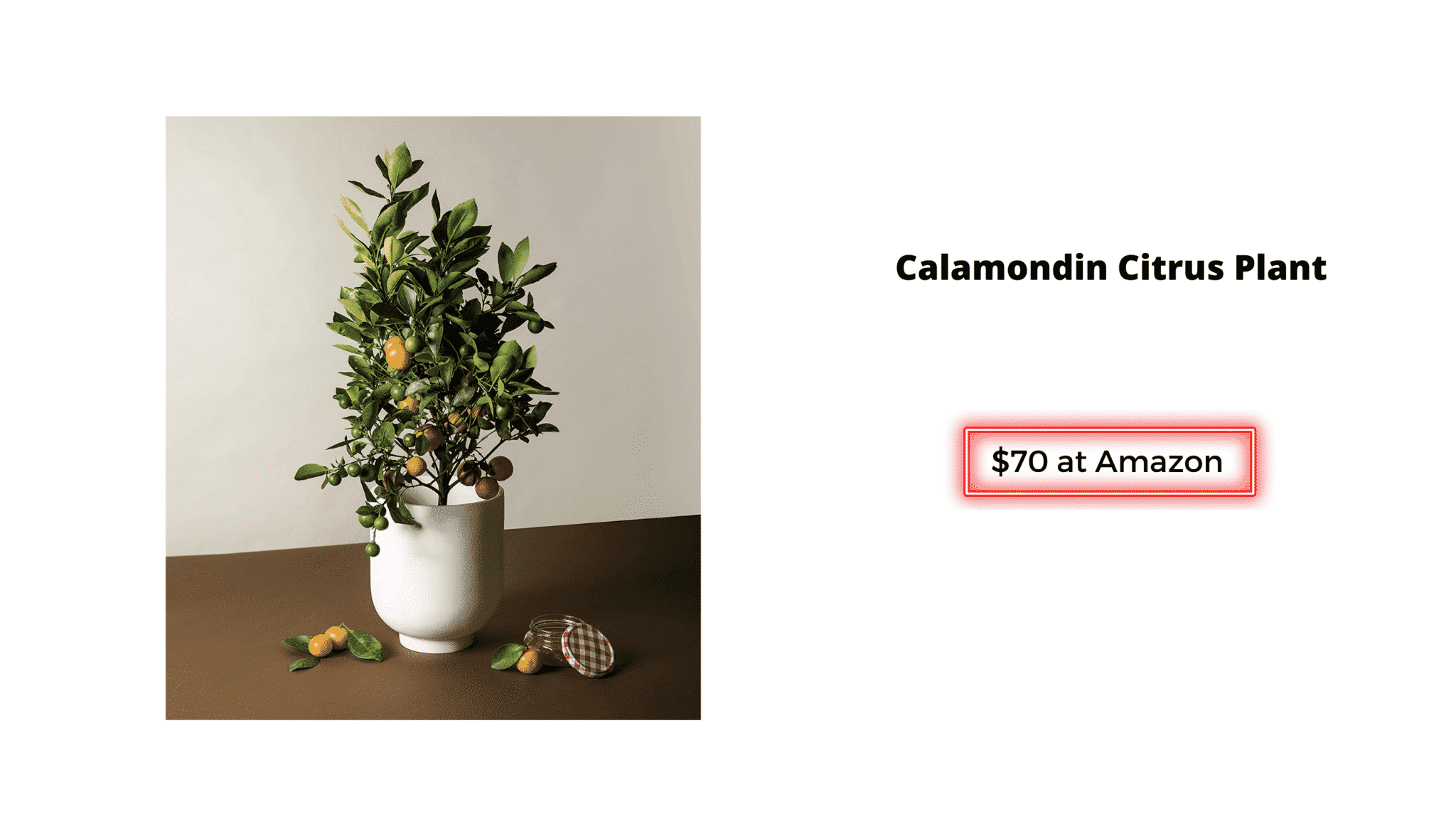Viewport: 1456px width, 819px height.
Task: Click the checkered jar lid in photo
Action: click(x=588, y=650)
